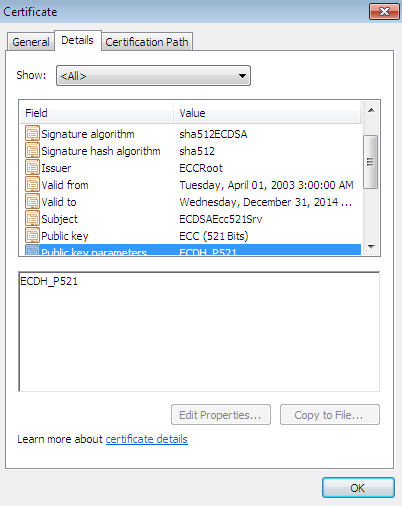Open the Show <All> dropdown

(153, 76)
